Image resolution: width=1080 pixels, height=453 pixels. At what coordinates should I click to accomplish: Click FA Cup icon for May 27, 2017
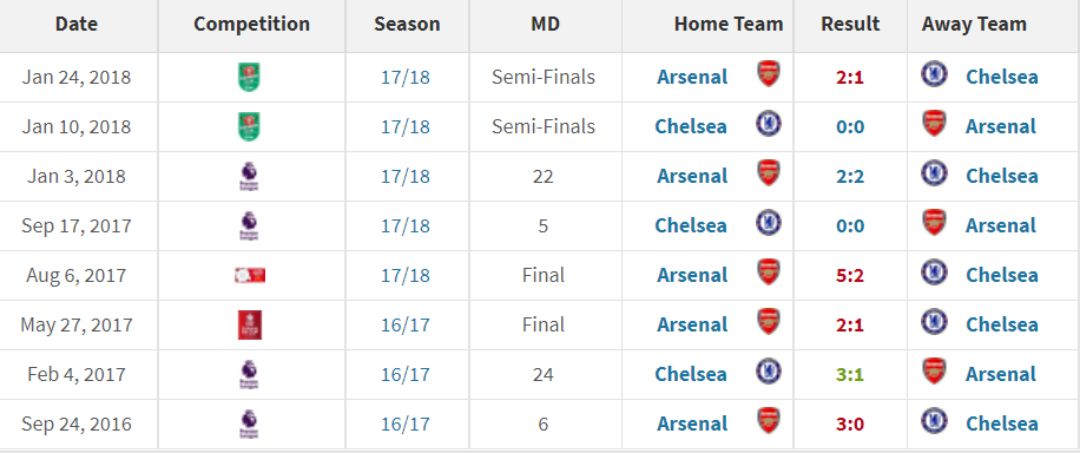[x=249, y=325]
